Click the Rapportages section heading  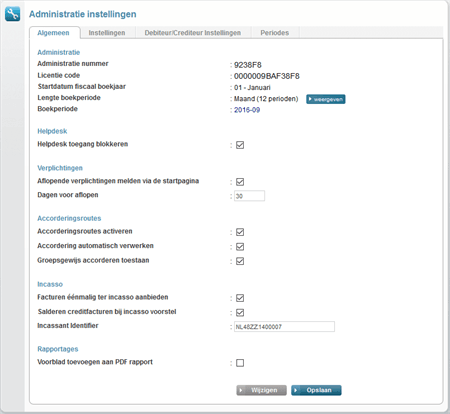click(x=58, y=349)
